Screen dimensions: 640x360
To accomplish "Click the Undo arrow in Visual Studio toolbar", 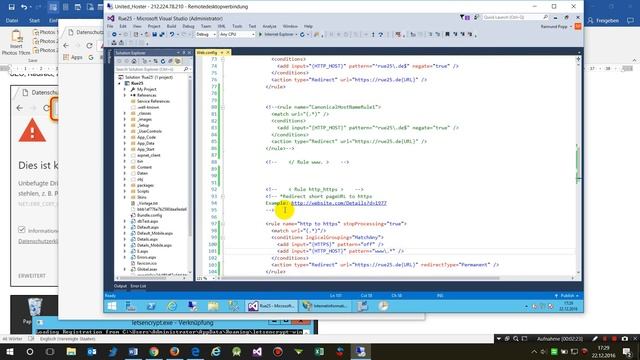I will click(172, 35).
